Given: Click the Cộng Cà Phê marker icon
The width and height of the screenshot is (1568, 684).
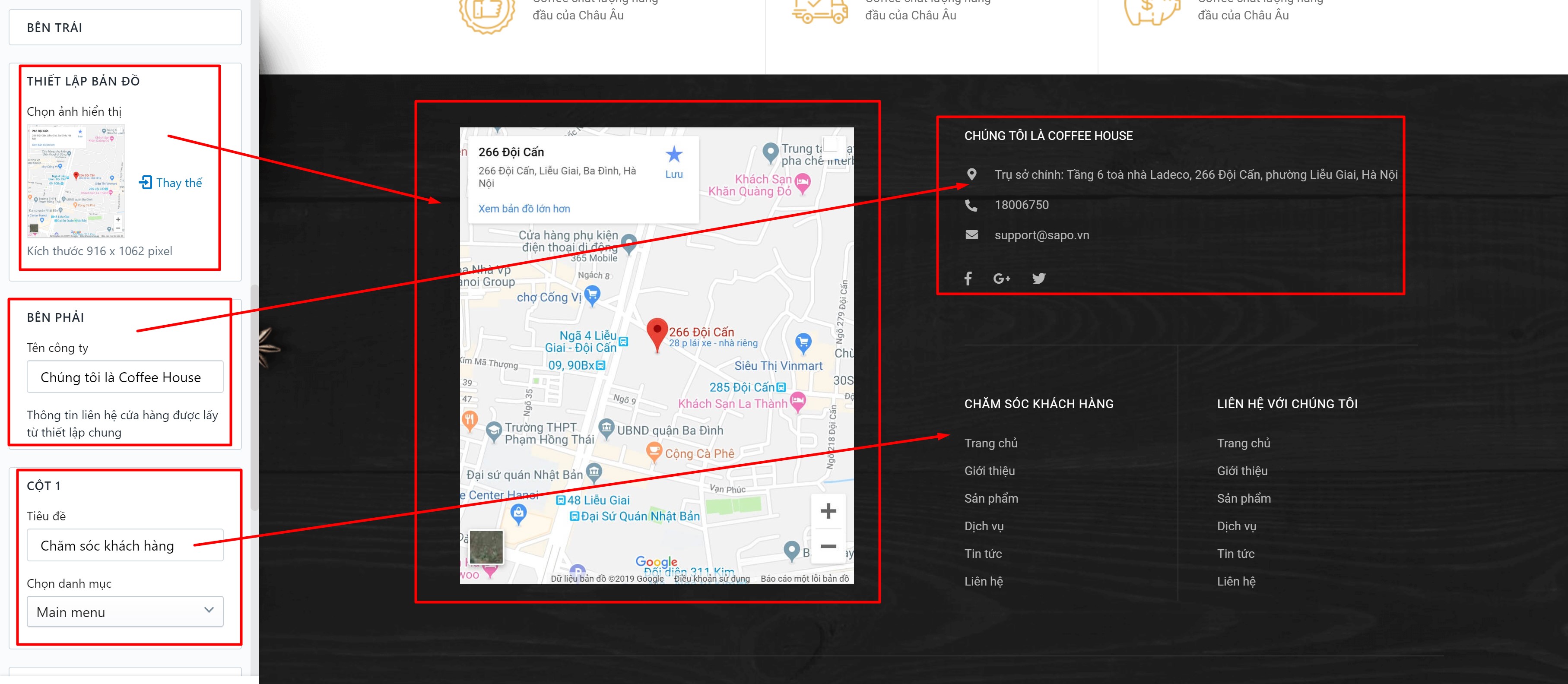Looking at the screenshot, I should pyautogui.click(x=654, y=452).
